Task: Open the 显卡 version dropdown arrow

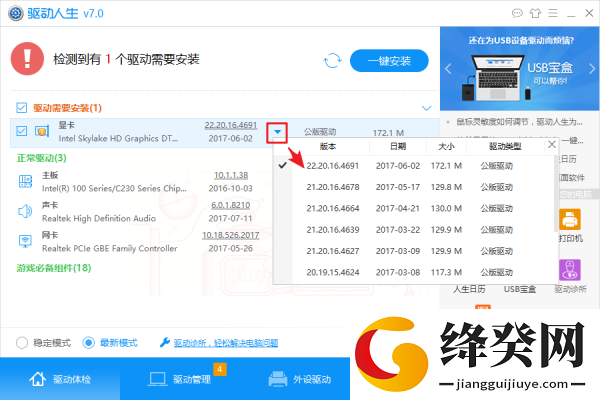Action: click(277, 132)
